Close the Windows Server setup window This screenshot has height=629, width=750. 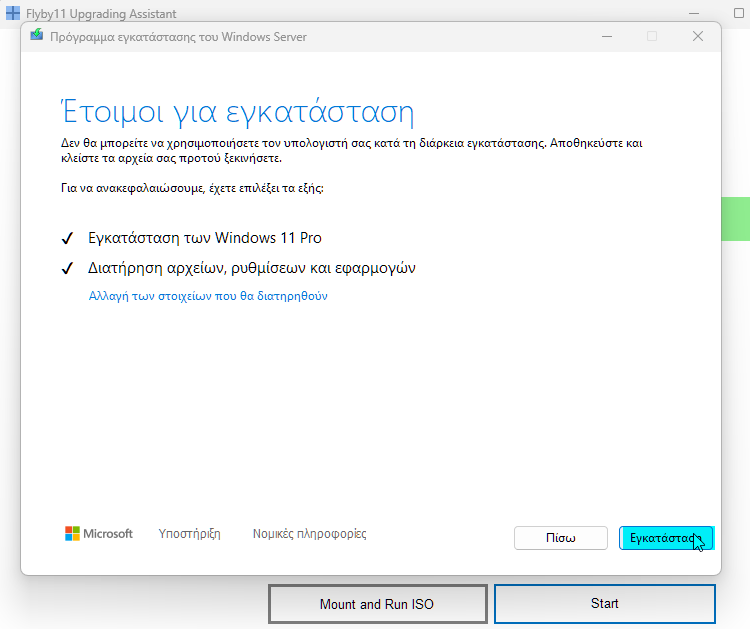pos(698,36)
